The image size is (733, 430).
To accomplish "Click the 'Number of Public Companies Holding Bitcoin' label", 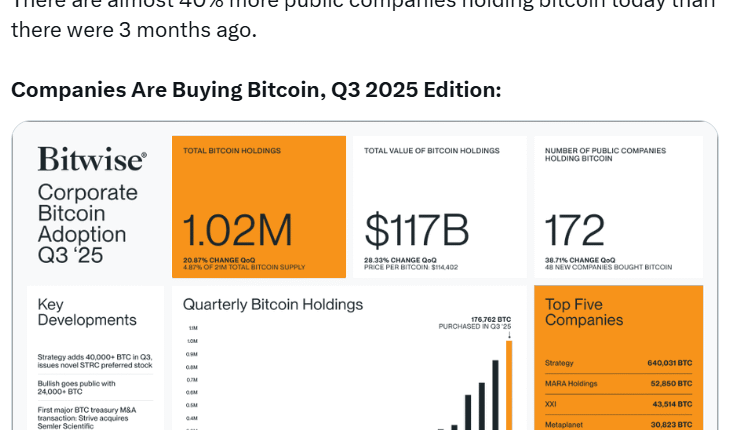I will click(605, 154).
